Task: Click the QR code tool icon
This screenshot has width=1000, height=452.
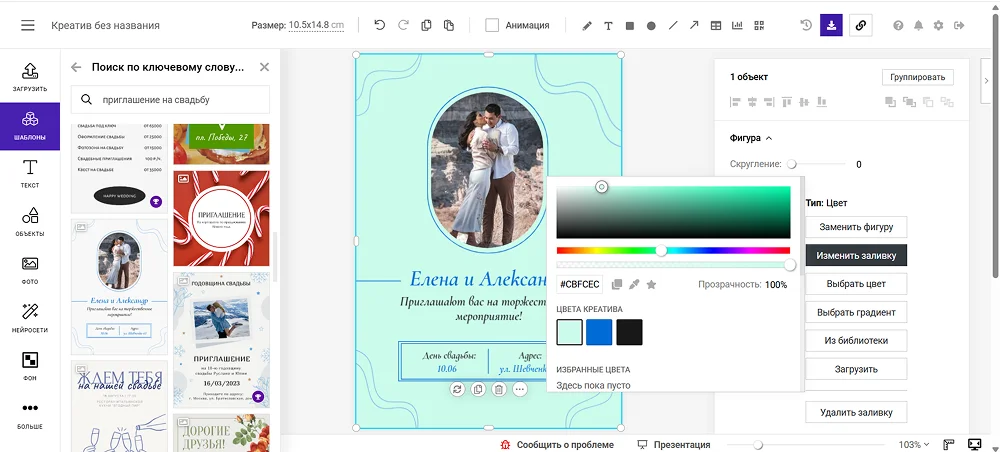Action: click(x=760, y=26)
